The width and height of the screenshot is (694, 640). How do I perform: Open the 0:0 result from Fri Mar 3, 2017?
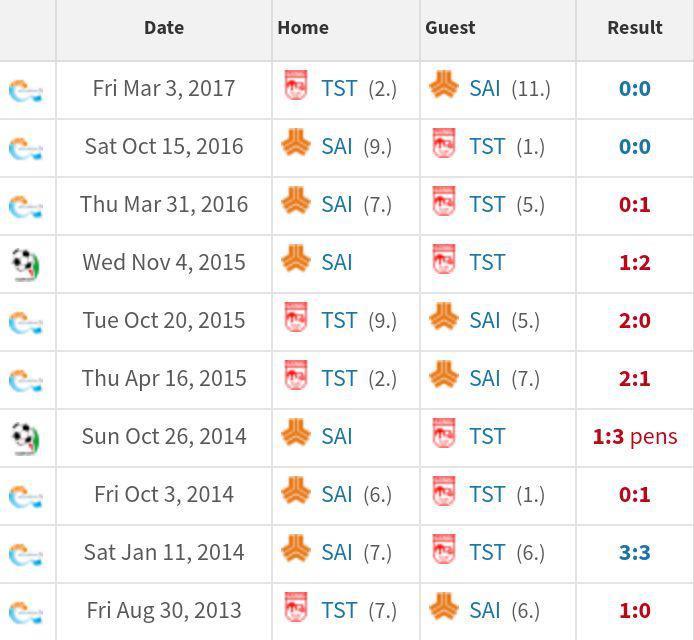tap(635, 89)
